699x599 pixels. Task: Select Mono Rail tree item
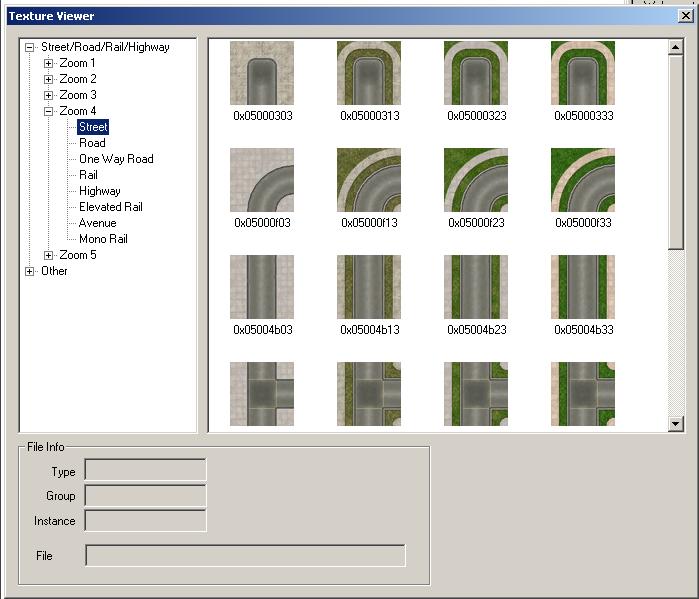point(103,239)
